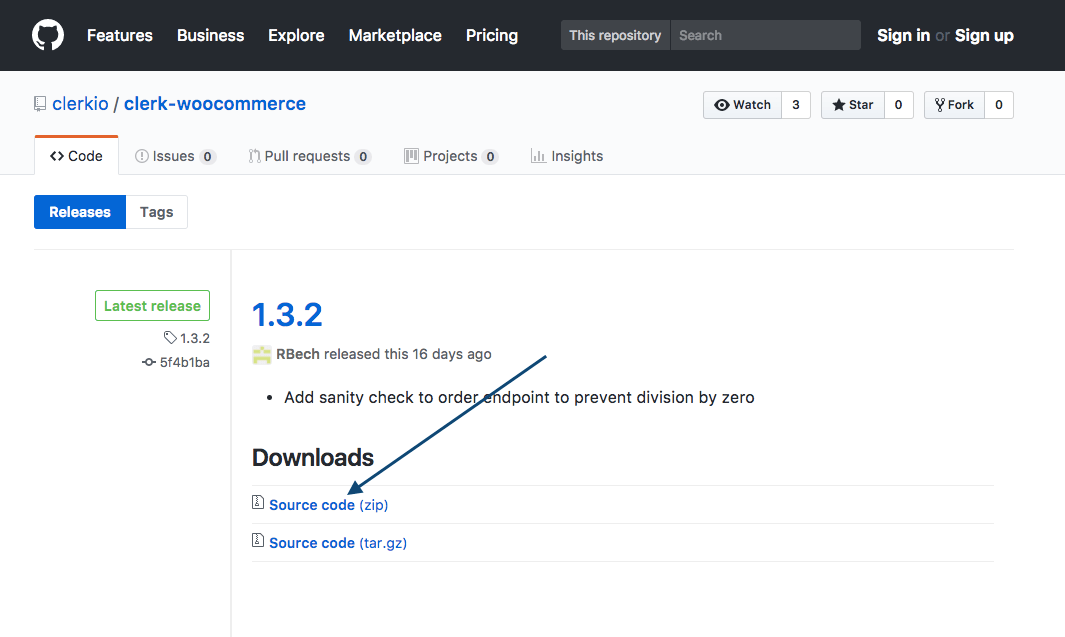Open the Marketplace menu item

395,35
